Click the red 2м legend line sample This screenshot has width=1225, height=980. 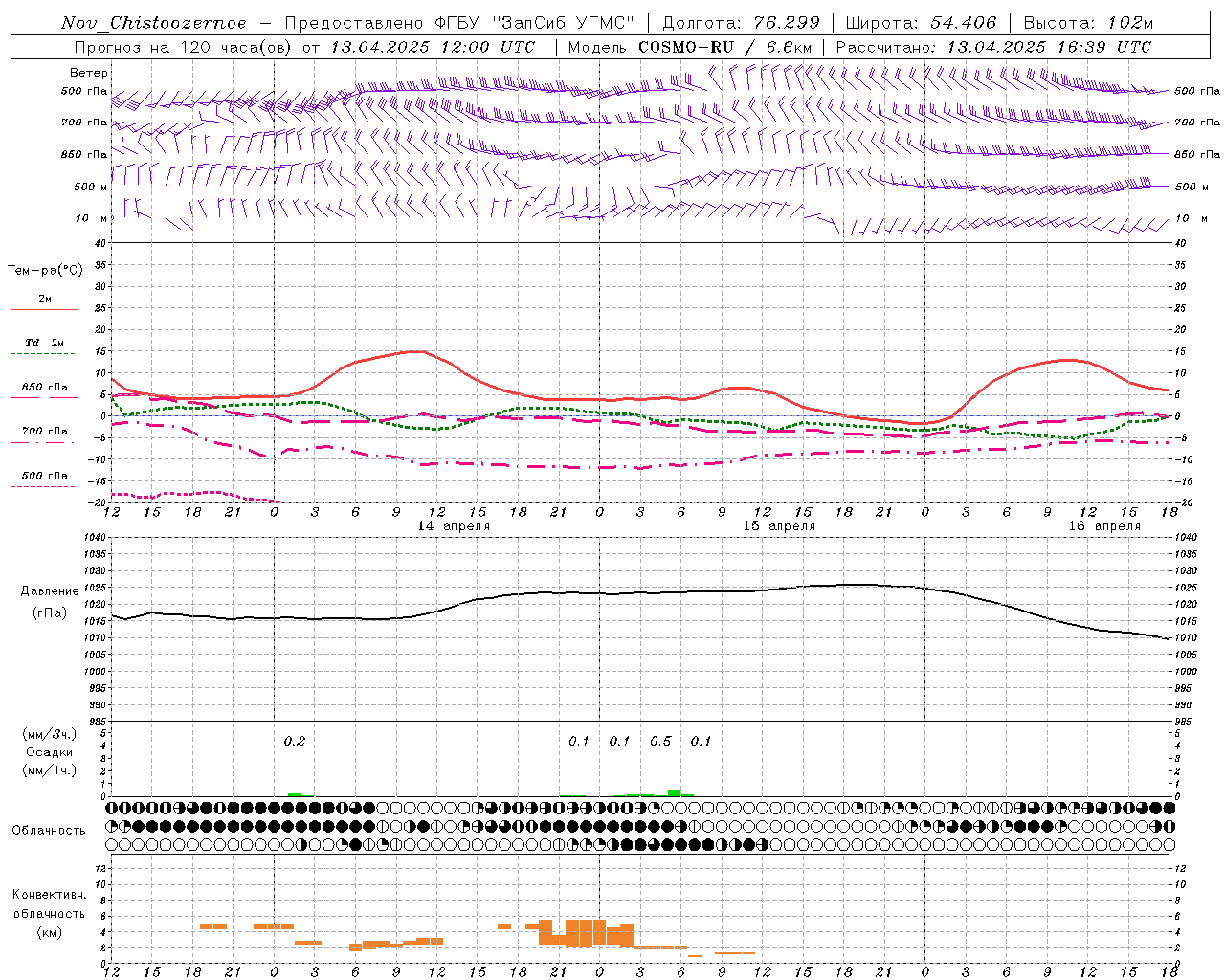point(44,310)
